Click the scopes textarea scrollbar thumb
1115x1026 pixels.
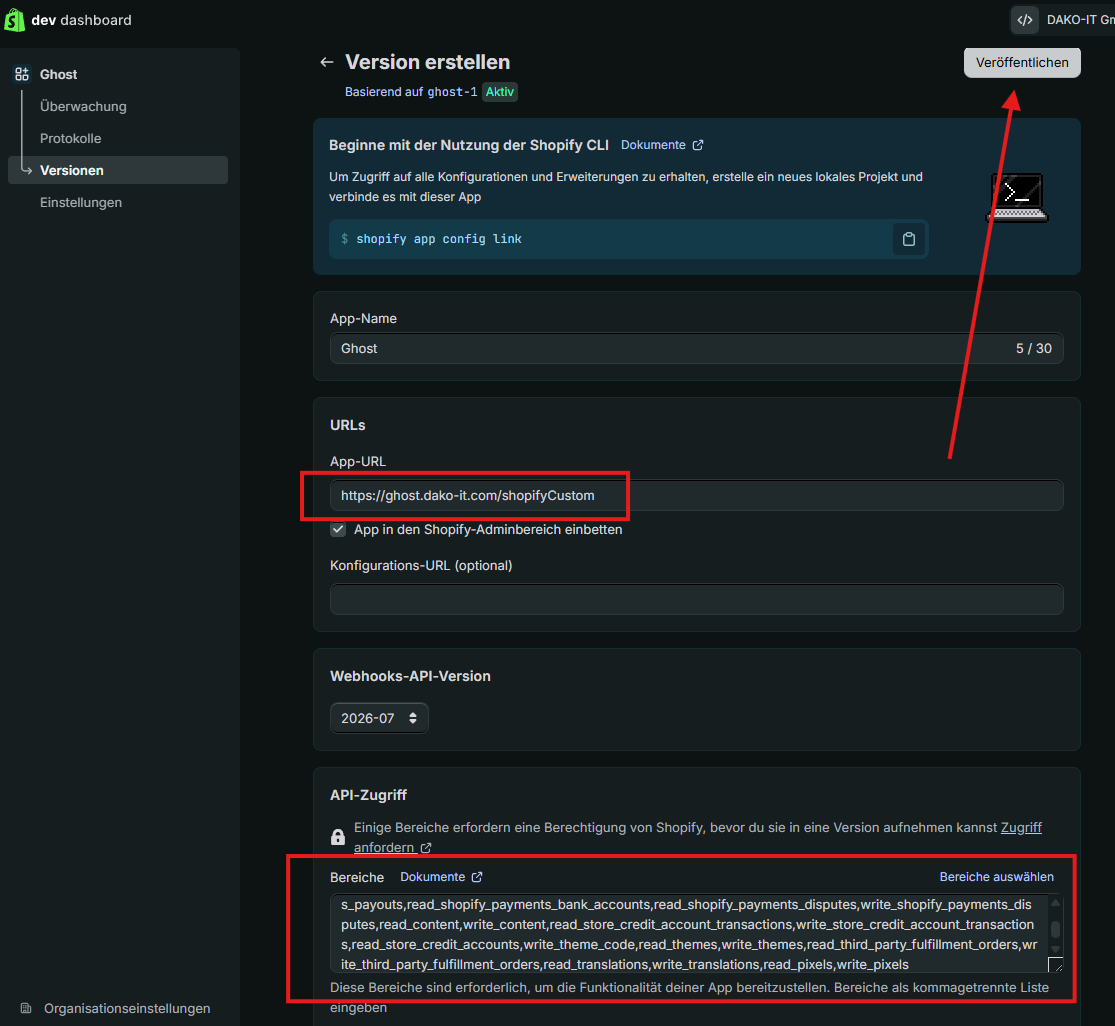tap(1055, 929)
